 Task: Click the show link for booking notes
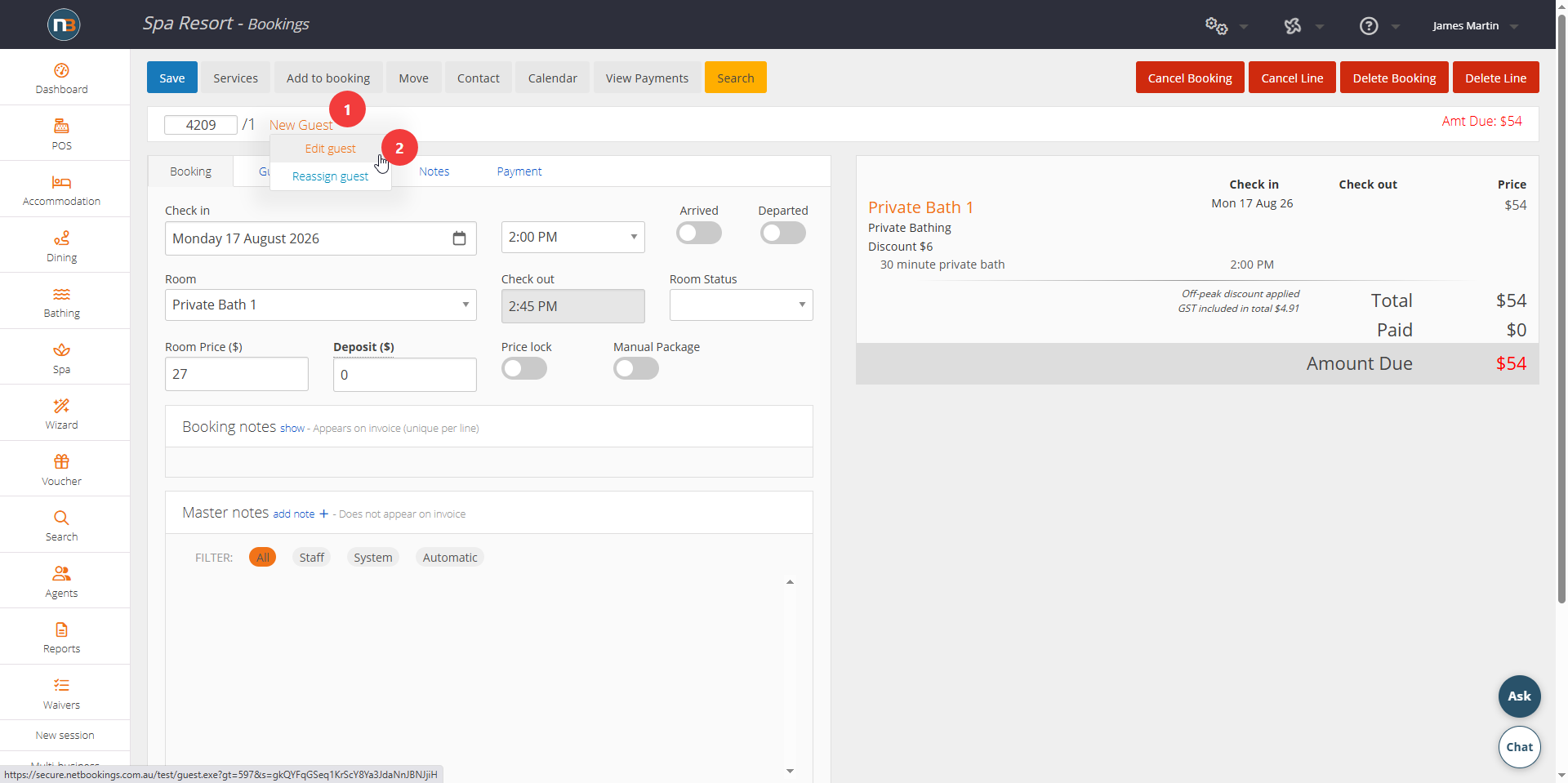pyautogui.click(x=292, y=429)
